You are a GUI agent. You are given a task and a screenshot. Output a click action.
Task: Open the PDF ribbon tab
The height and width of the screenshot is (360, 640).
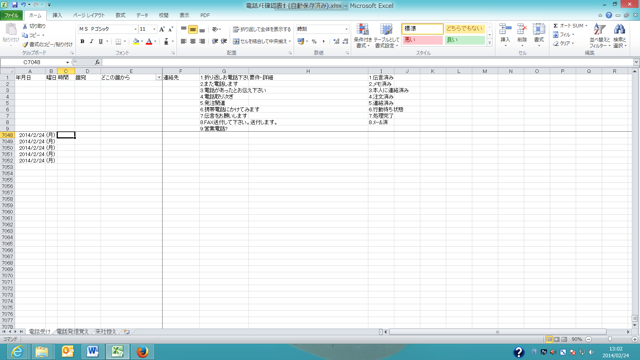205,16
